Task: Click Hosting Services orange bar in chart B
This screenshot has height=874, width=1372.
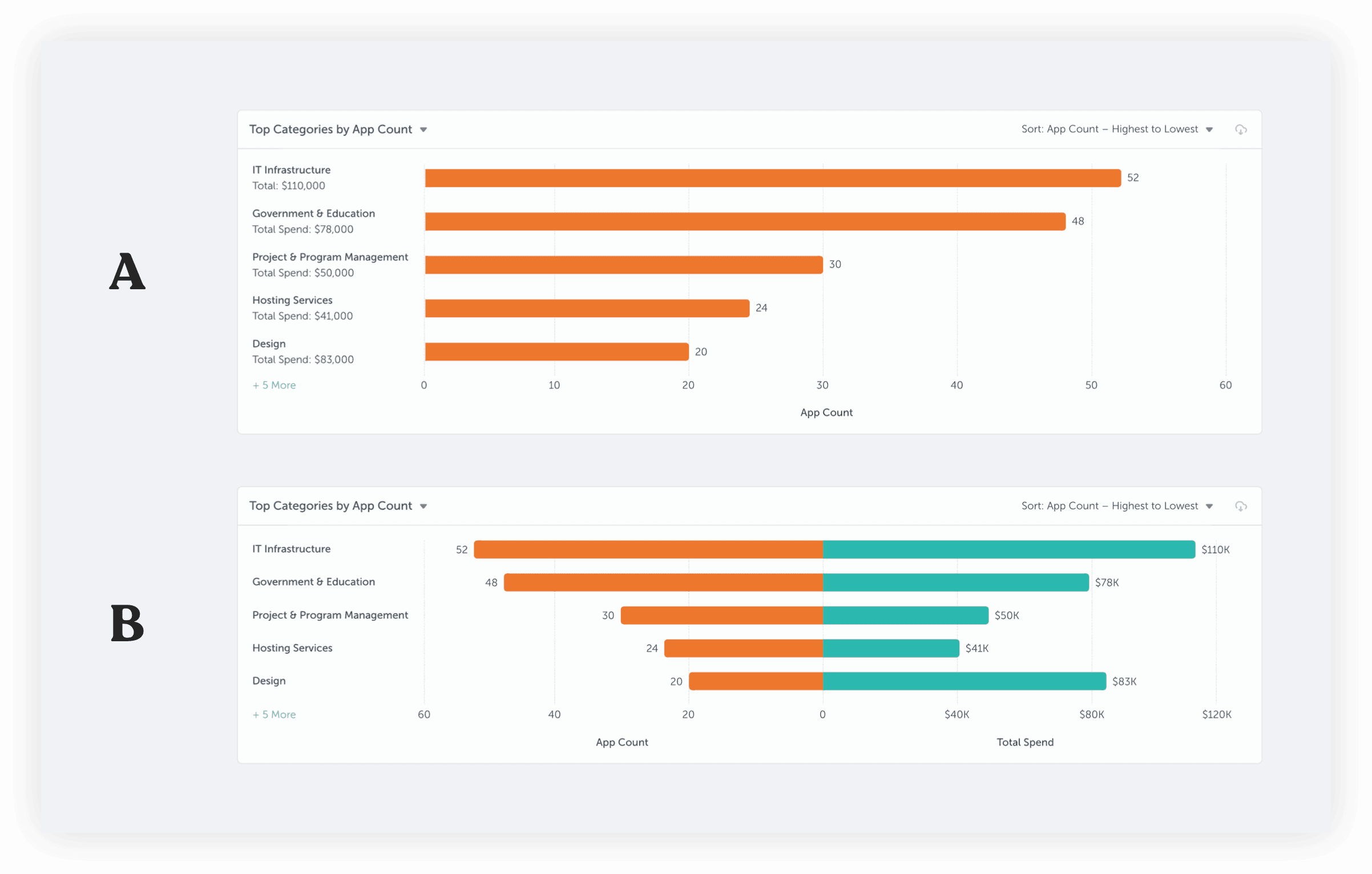Action: pyautogui.click(x=743, y=648)
